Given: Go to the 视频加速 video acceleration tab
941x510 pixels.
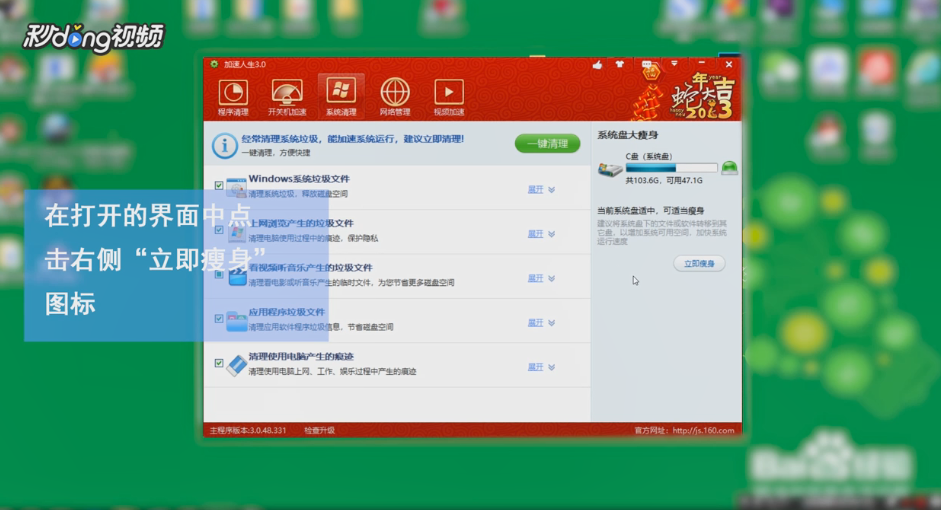Looking at the screenshot, I should [x=449, y=97].
